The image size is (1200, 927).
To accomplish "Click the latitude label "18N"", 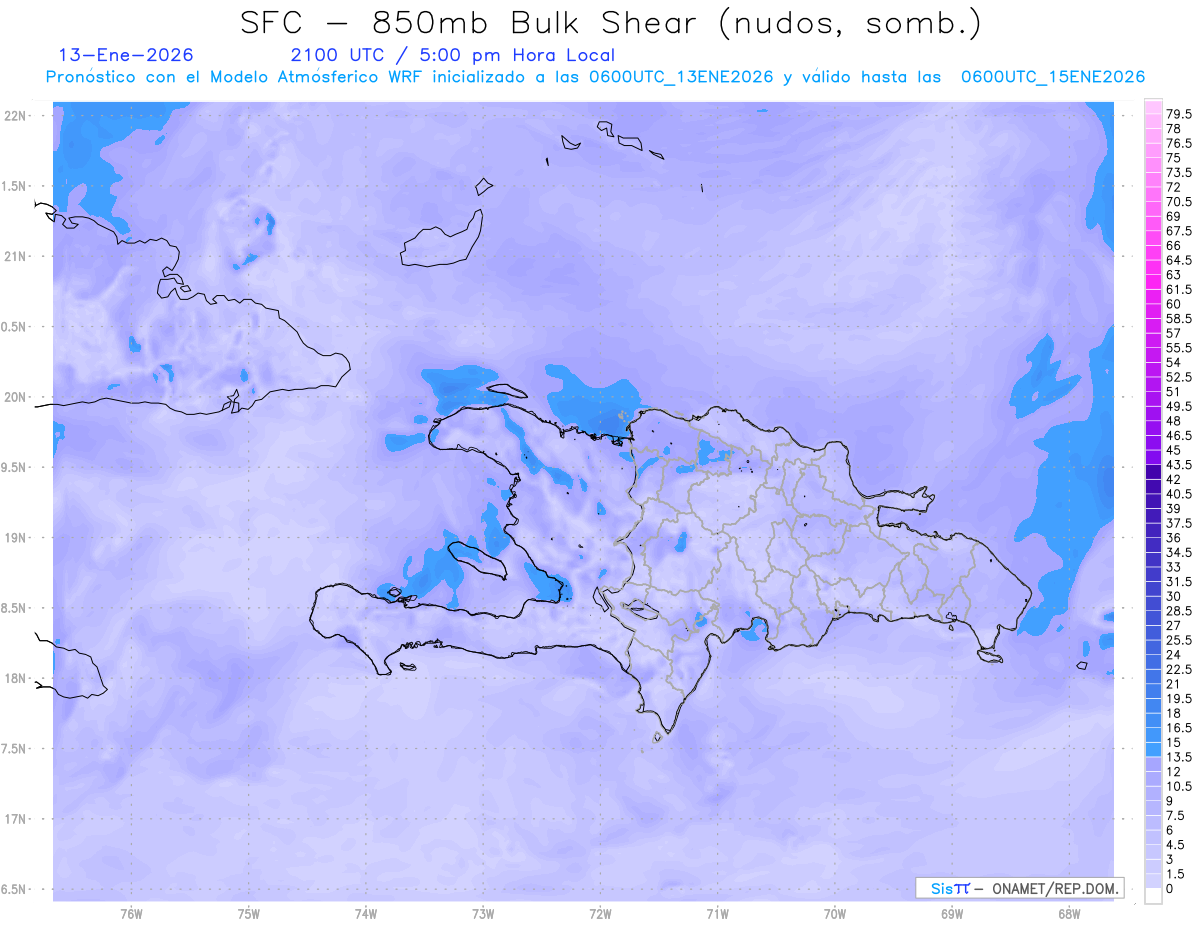I will point(17,678).
